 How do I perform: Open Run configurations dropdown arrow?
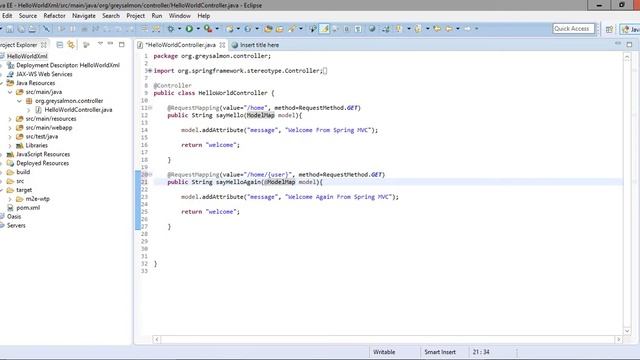tap(198, 29)
